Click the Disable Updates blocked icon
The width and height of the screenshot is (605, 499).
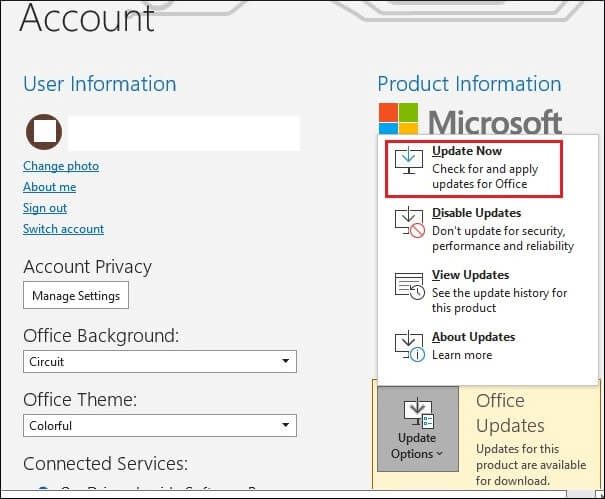tap(410, 223)
